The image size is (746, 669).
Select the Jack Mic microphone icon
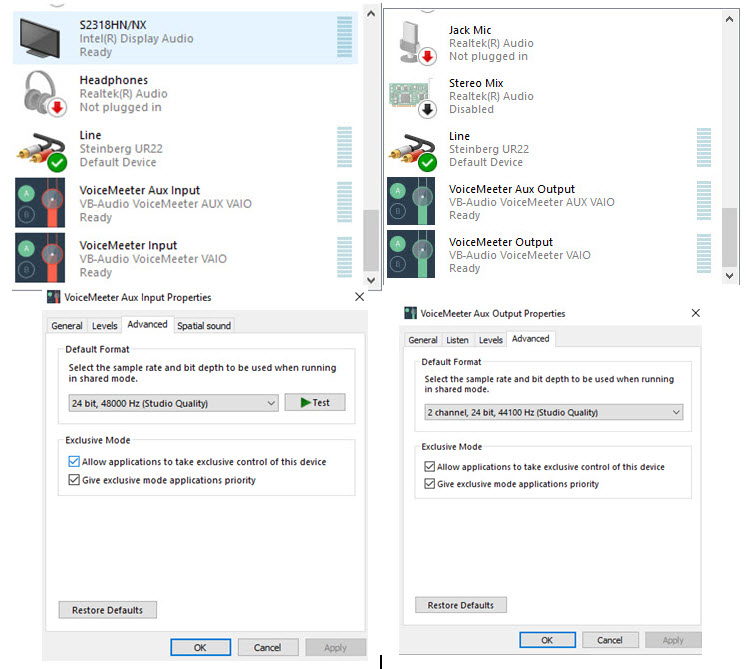(417, 43)
